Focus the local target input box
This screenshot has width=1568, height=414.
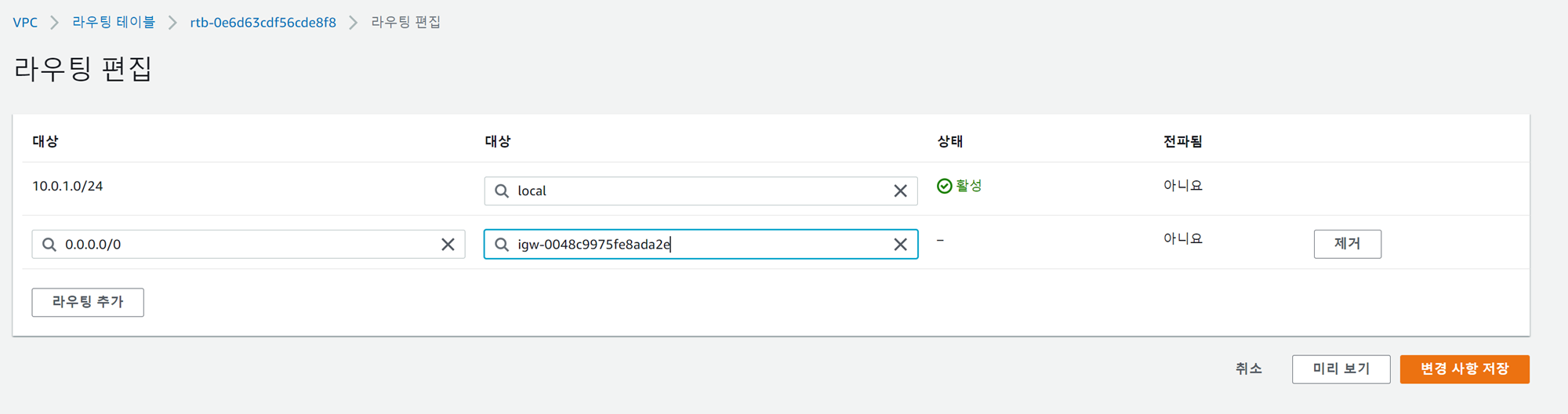[x=698, y=191]
